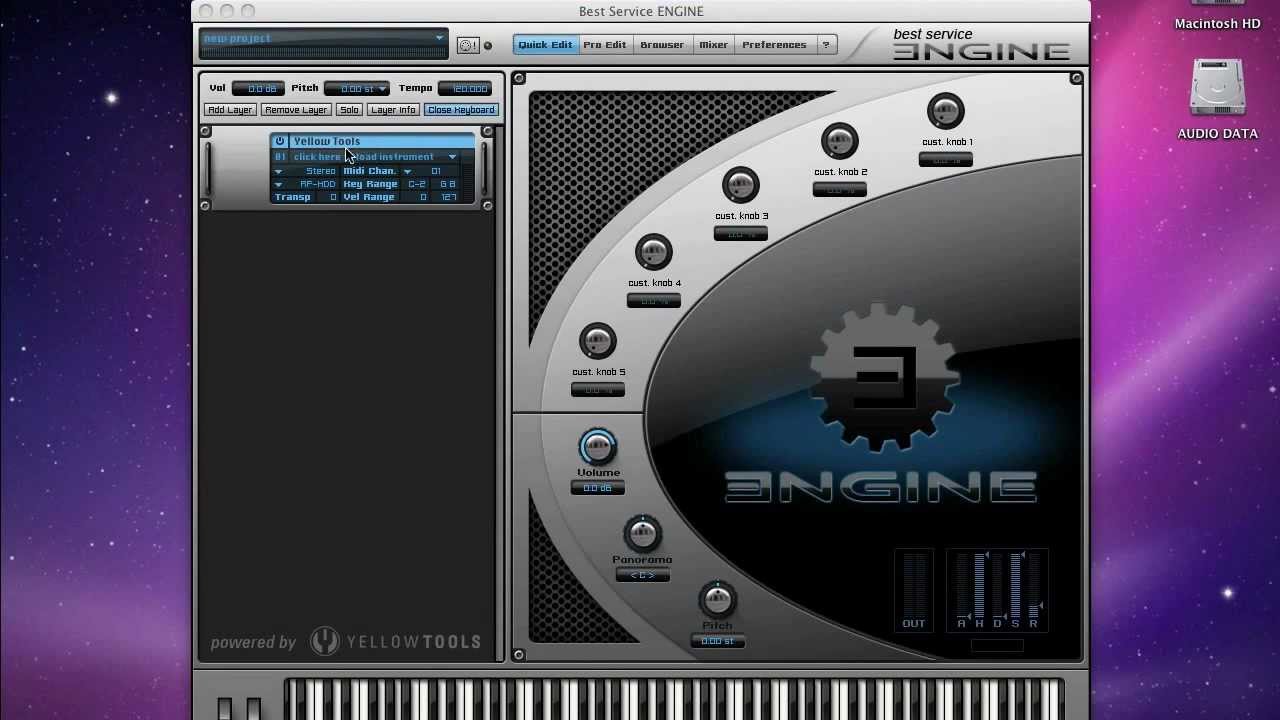Open the Pro Edit tab
The image size is (1280, 720).
[x=605, y=45]
